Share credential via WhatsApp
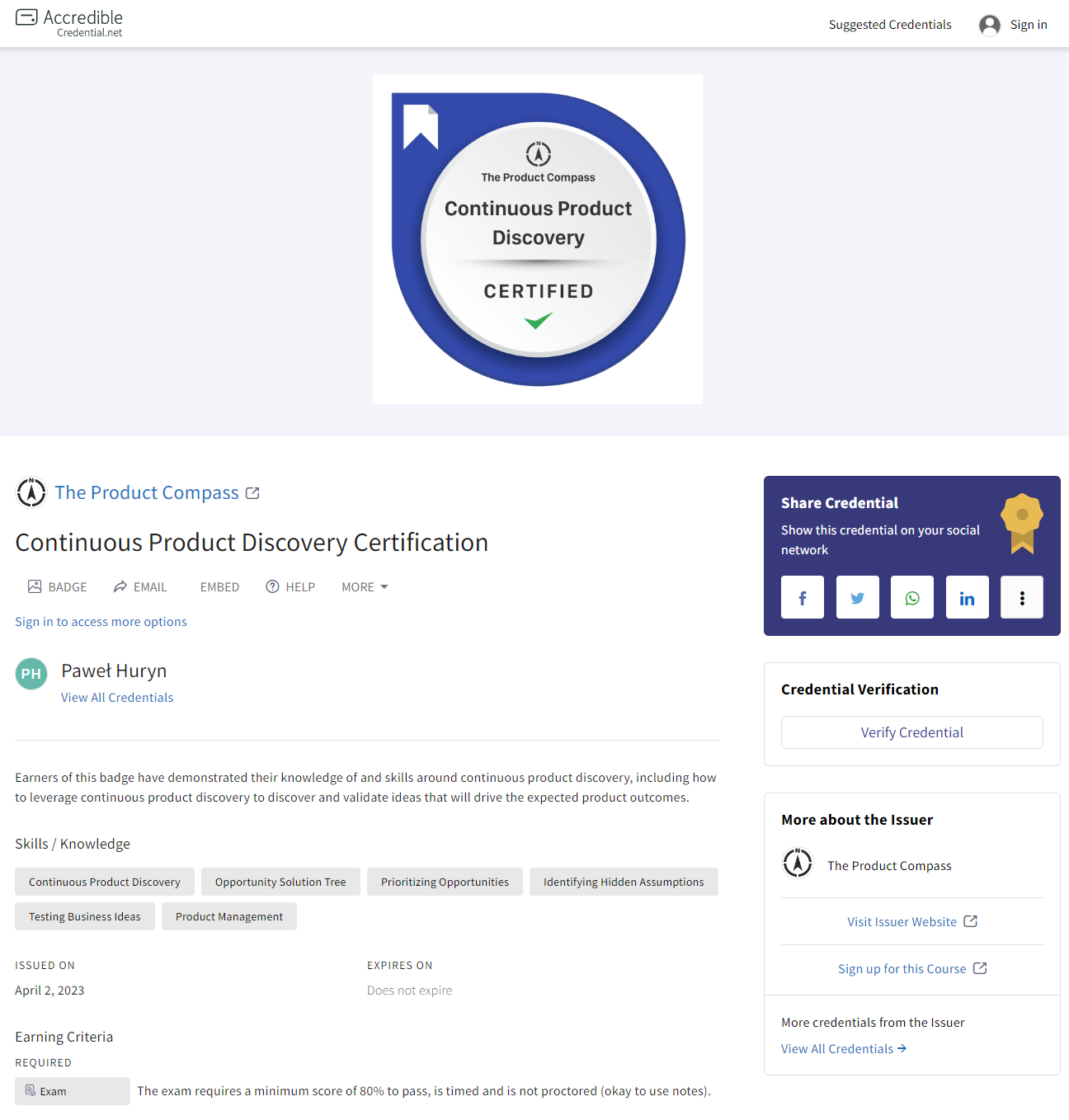This screenshot has width=1069, height=1120. point(911,597)
